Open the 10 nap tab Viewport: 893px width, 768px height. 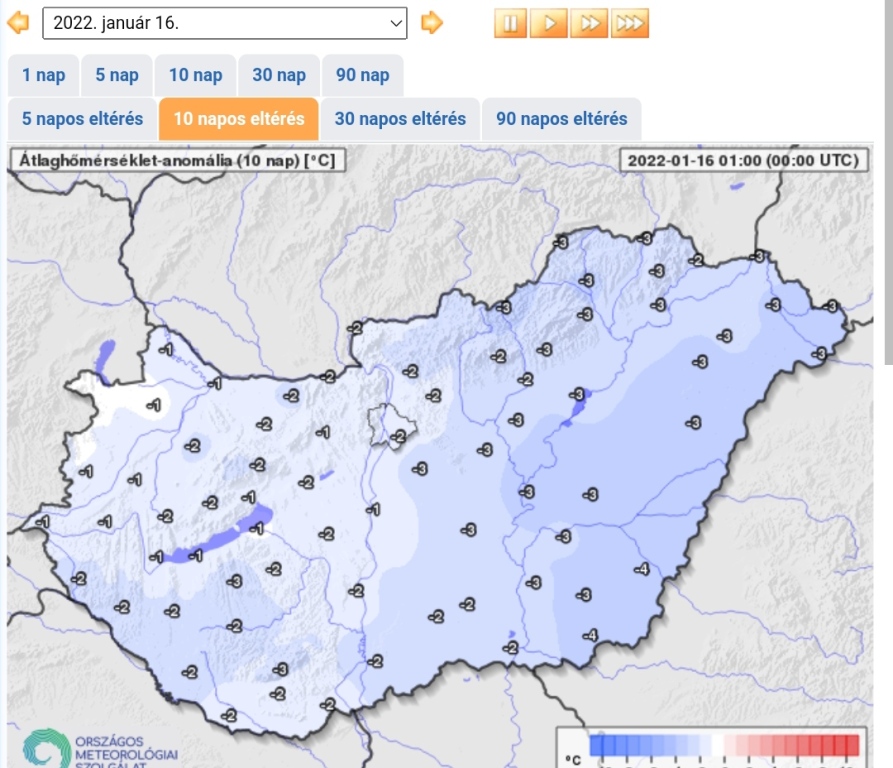point(195,76)
